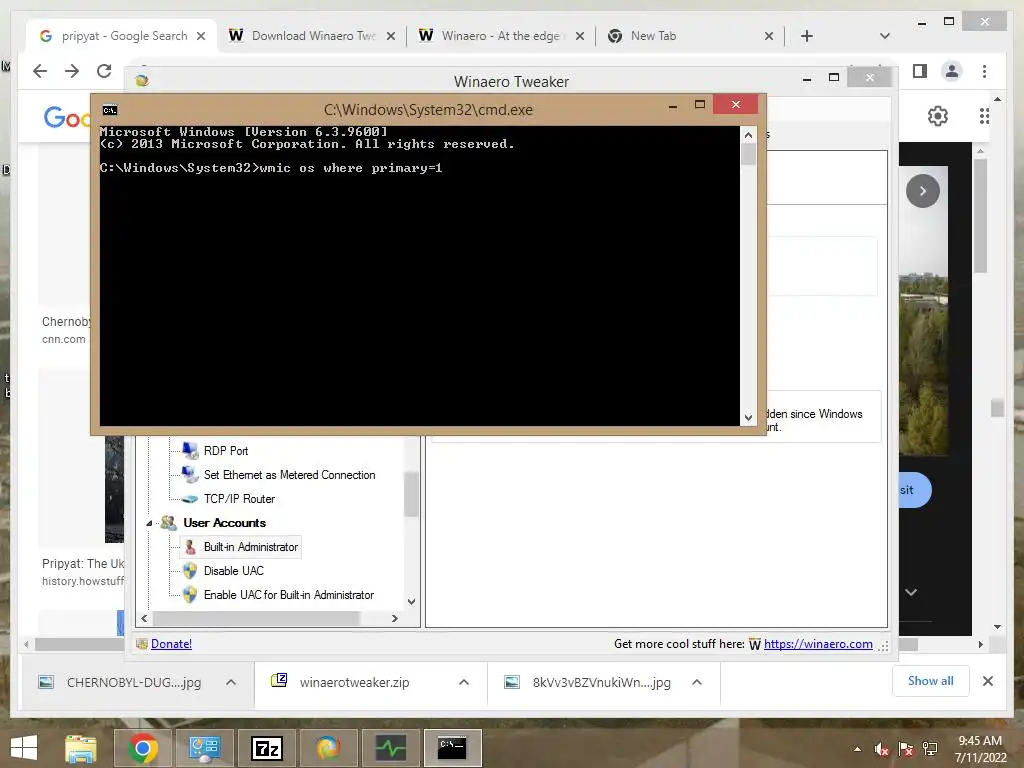Open the Disable UAC tweak
The height and width of the screenshot is (768, 1024).
[x=233, y=571]
